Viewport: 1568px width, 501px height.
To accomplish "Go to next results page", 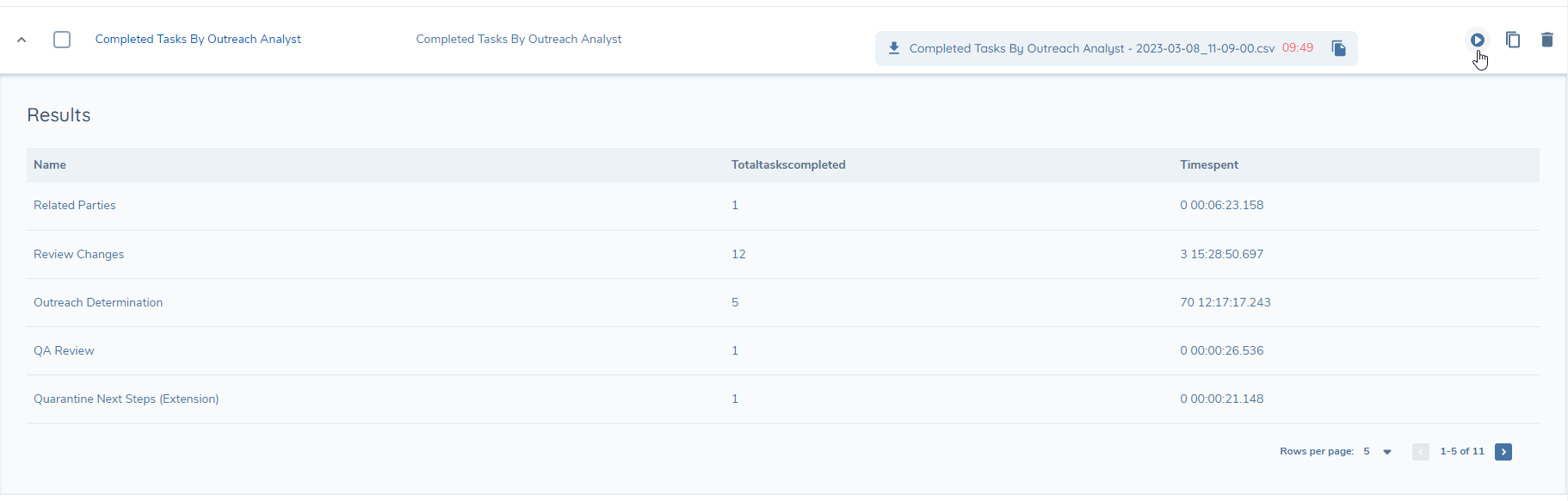I will tap(1503, 452).
